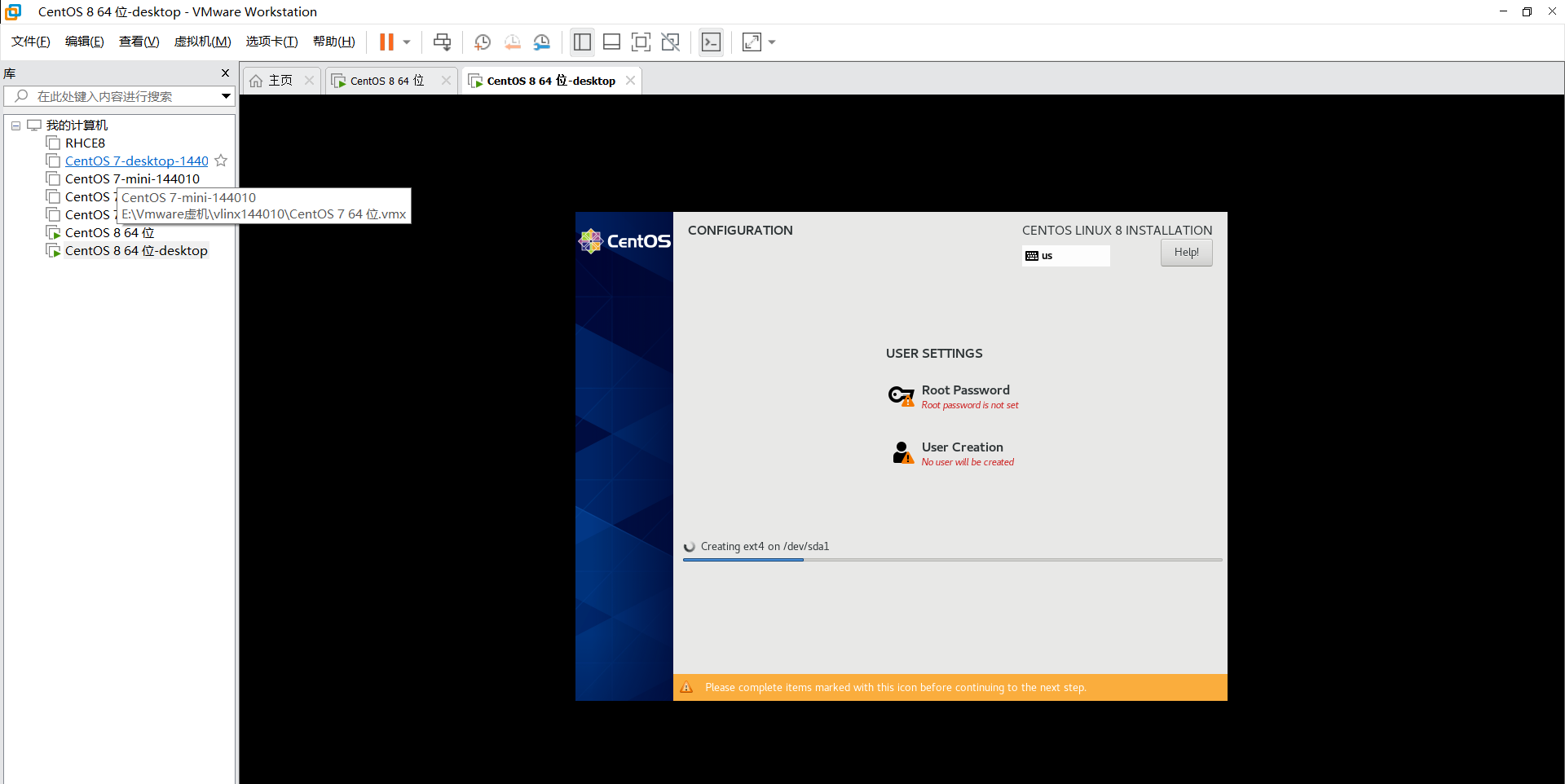The height and width of the screenshot is (784, 1565).
Task: Click the CentOS logo in installer
Action: tap(624, 241)
